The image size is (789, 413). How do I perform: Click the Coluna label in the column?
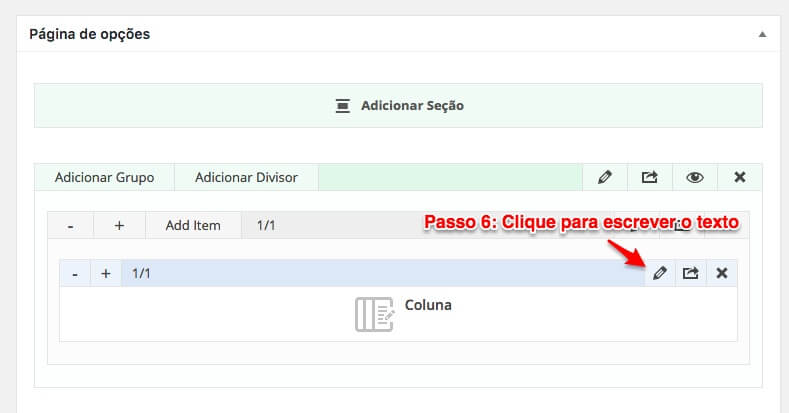click(x=428, y=305)
